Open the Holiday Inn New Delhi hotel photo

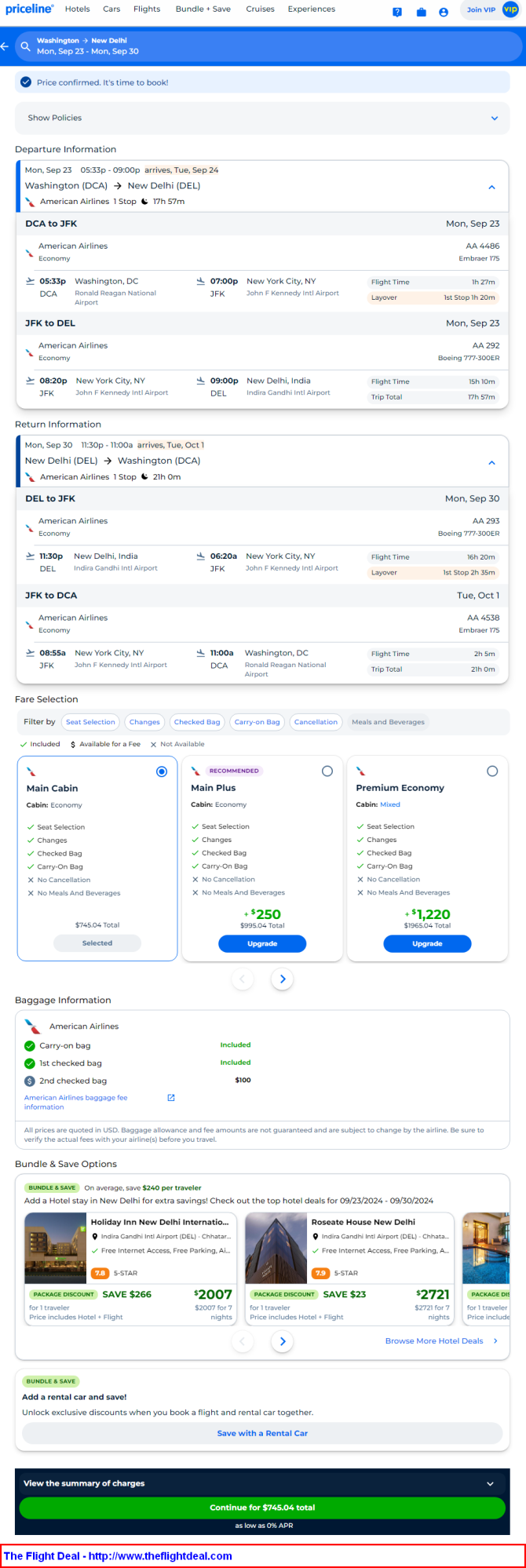55,1248
